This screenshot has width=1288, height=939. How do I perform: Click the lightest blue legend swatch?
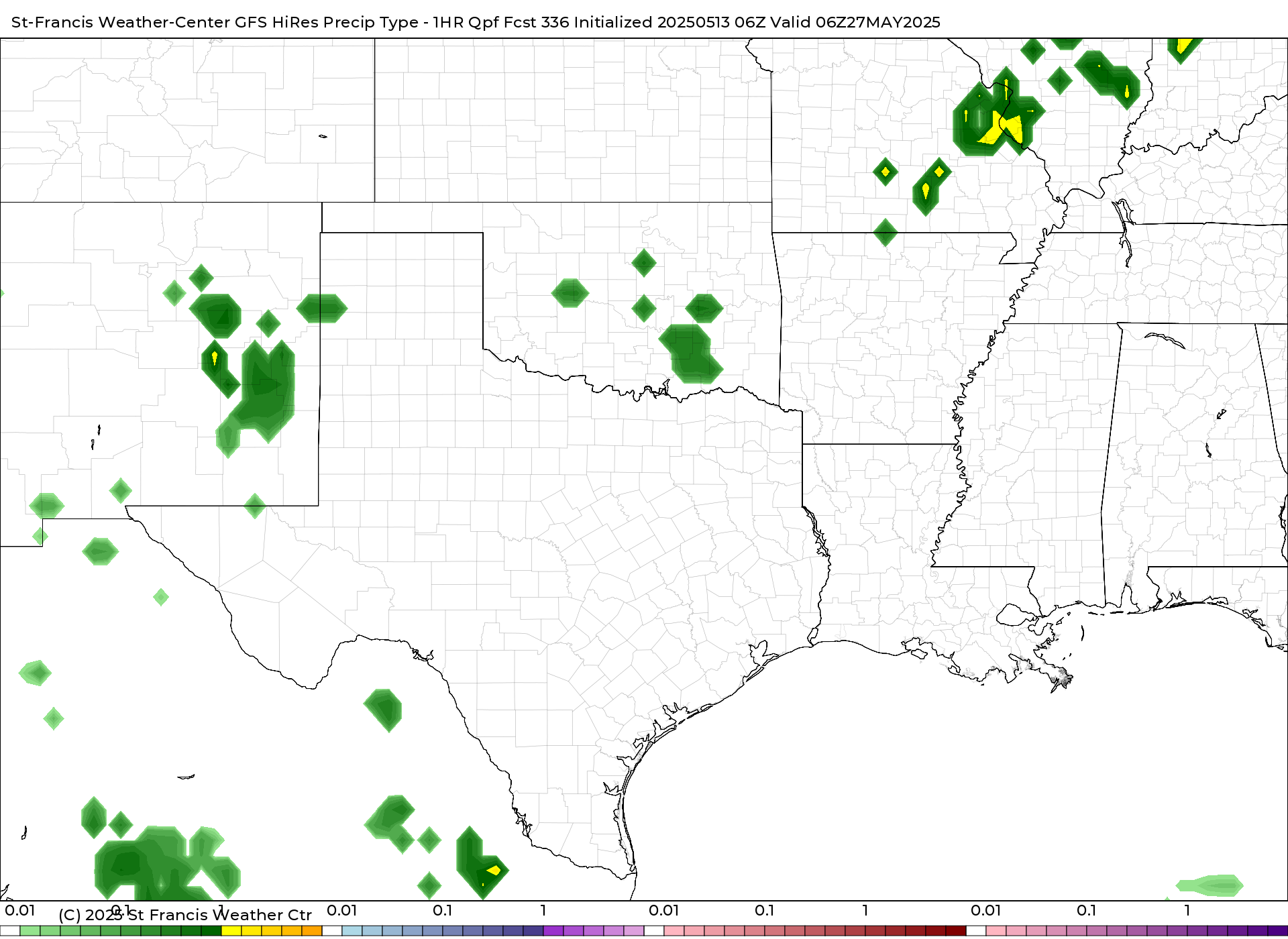(352, 931)
